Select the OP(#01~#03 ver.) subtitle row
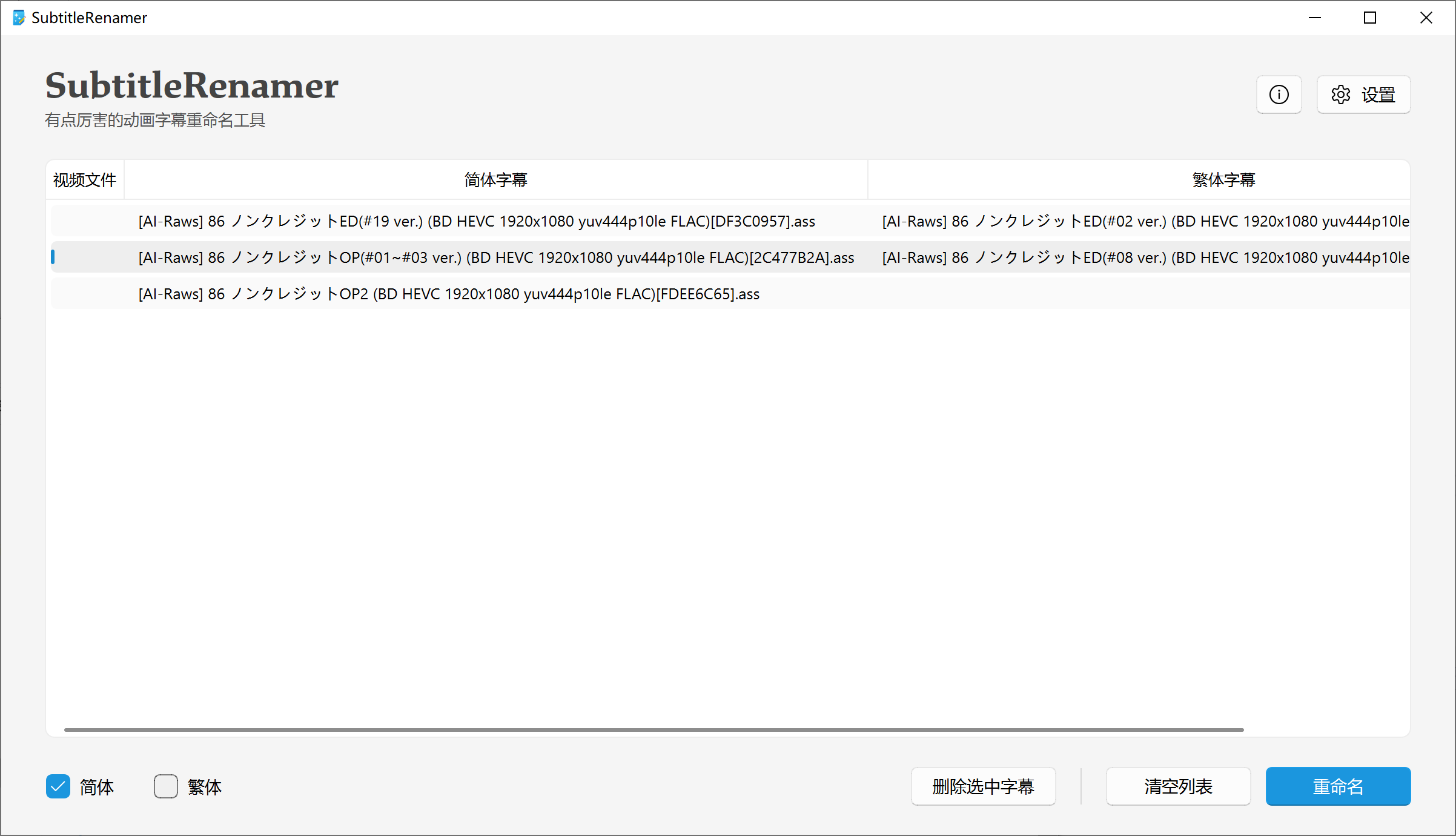 coord(495,257)
